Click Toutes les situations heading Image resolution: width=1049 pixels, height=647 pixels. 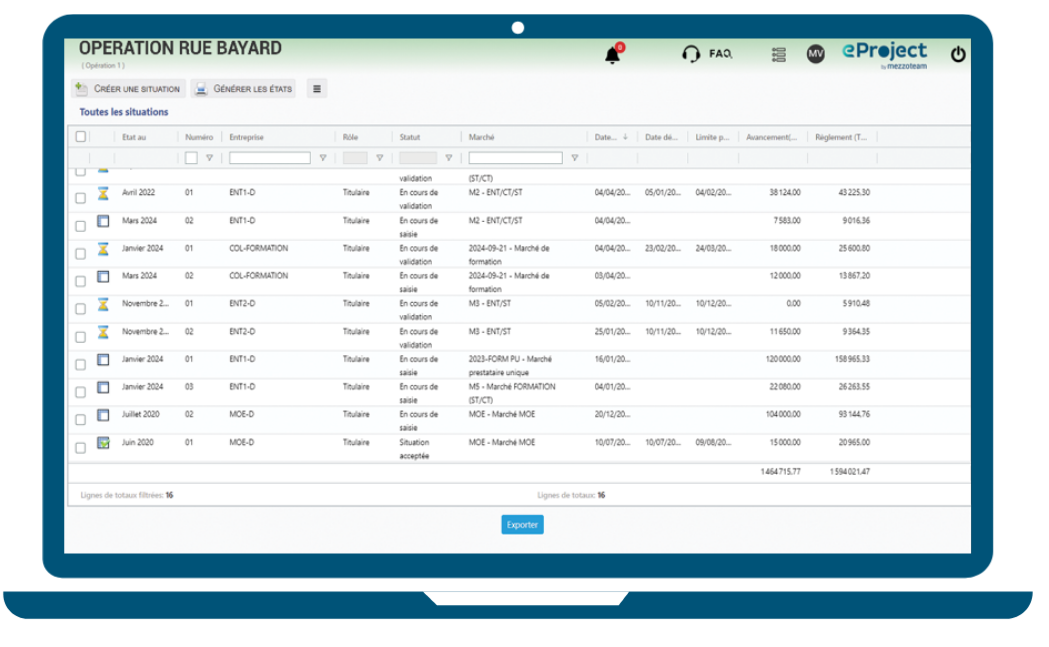[x=124, y=112]
